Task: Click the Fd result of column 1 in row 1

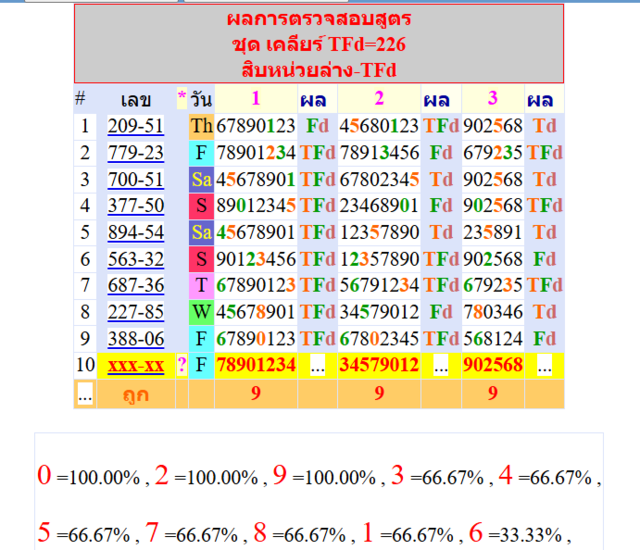Action: coord(318,126)
